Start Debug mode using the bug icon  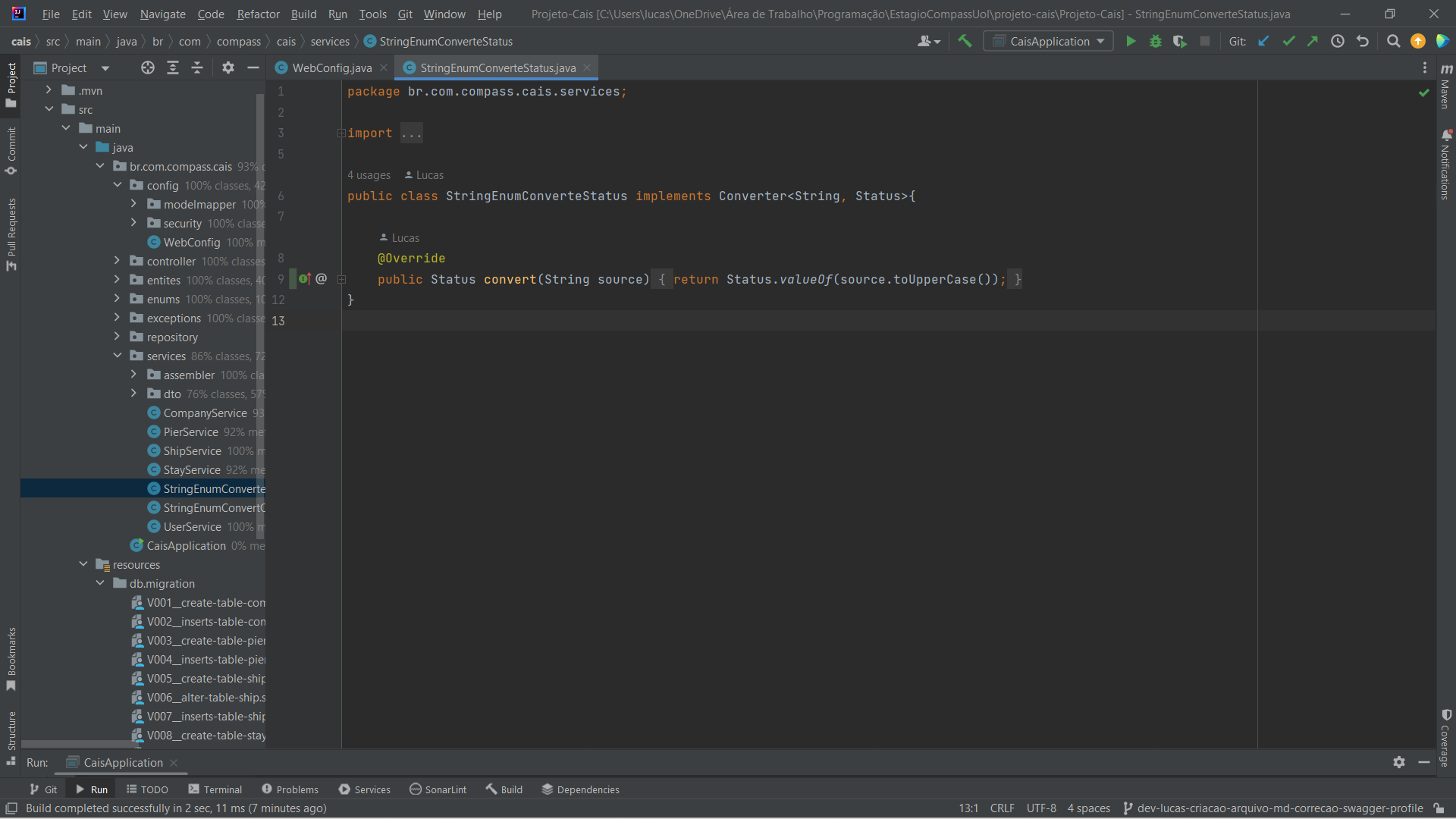point(1155,41)
